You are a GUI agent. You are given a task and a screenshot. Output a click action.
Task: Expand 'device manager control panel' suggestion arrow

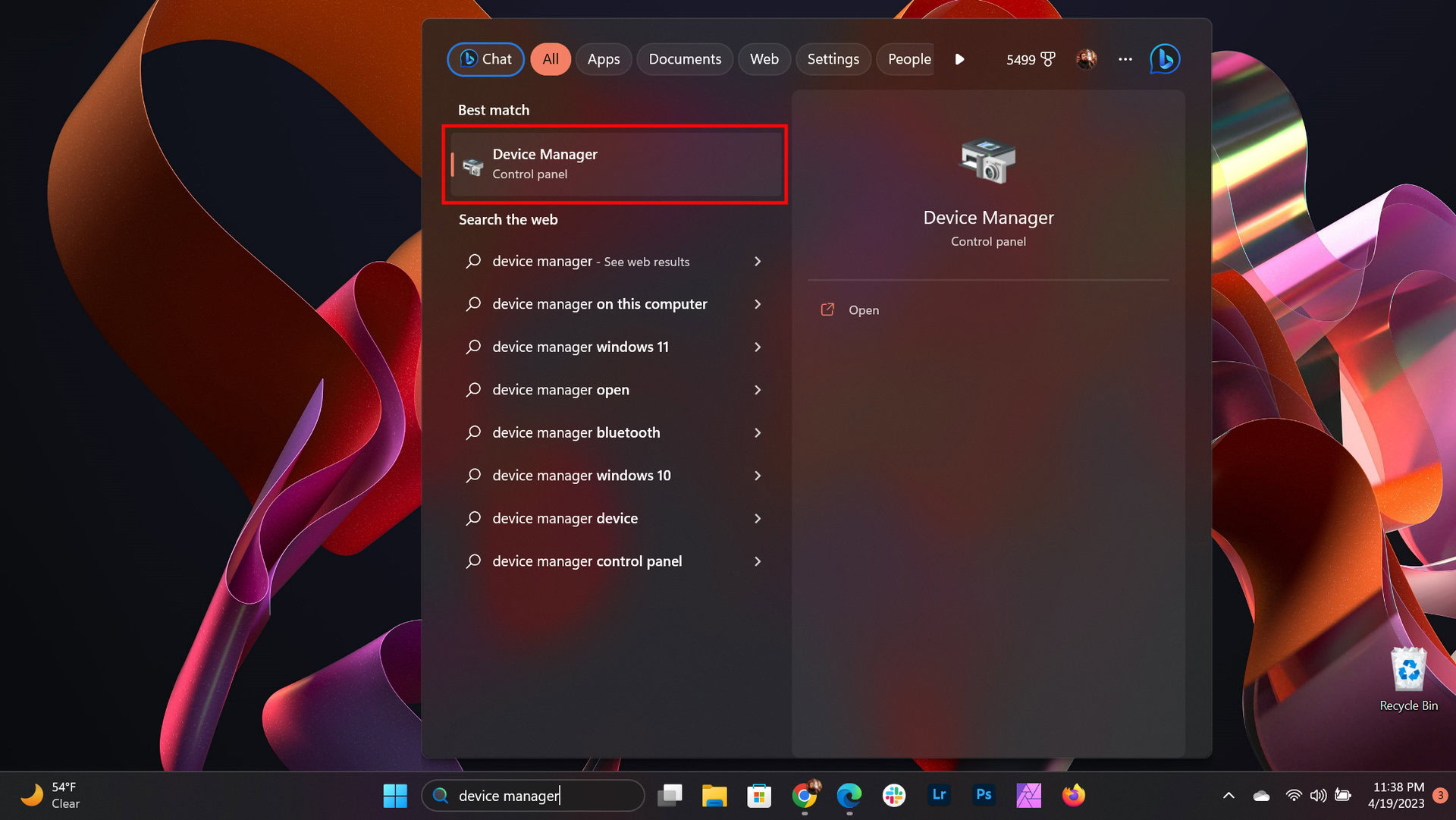tap(757, 561)
